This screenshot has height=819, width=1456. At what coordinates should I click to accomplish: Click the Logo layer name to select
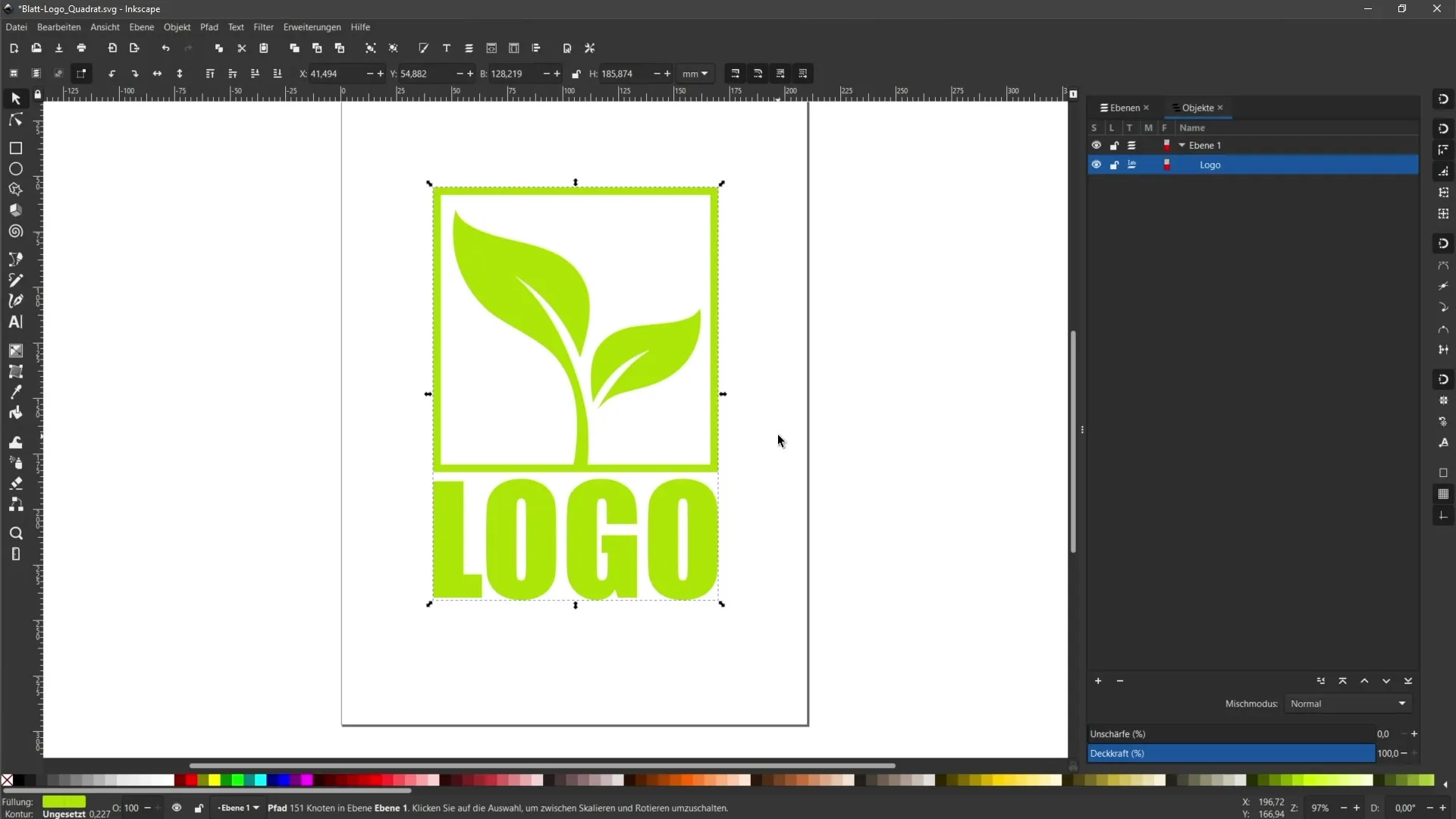tap(1210, 164)
